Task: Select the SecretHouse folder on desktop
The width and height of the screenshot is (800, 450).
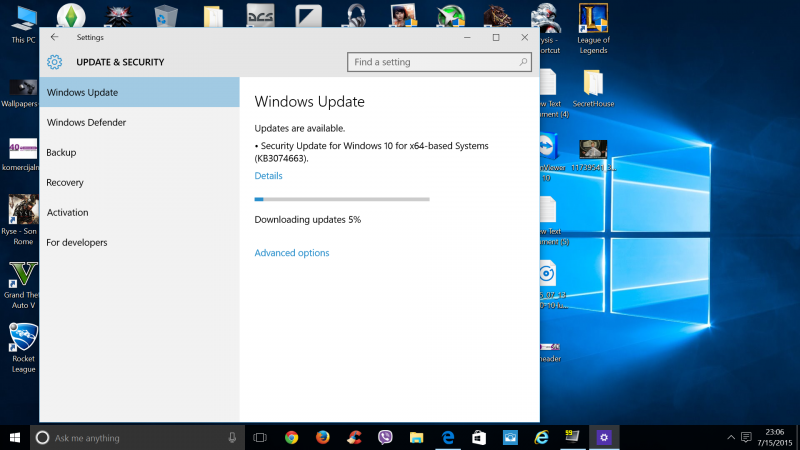Action: (593, 89)
